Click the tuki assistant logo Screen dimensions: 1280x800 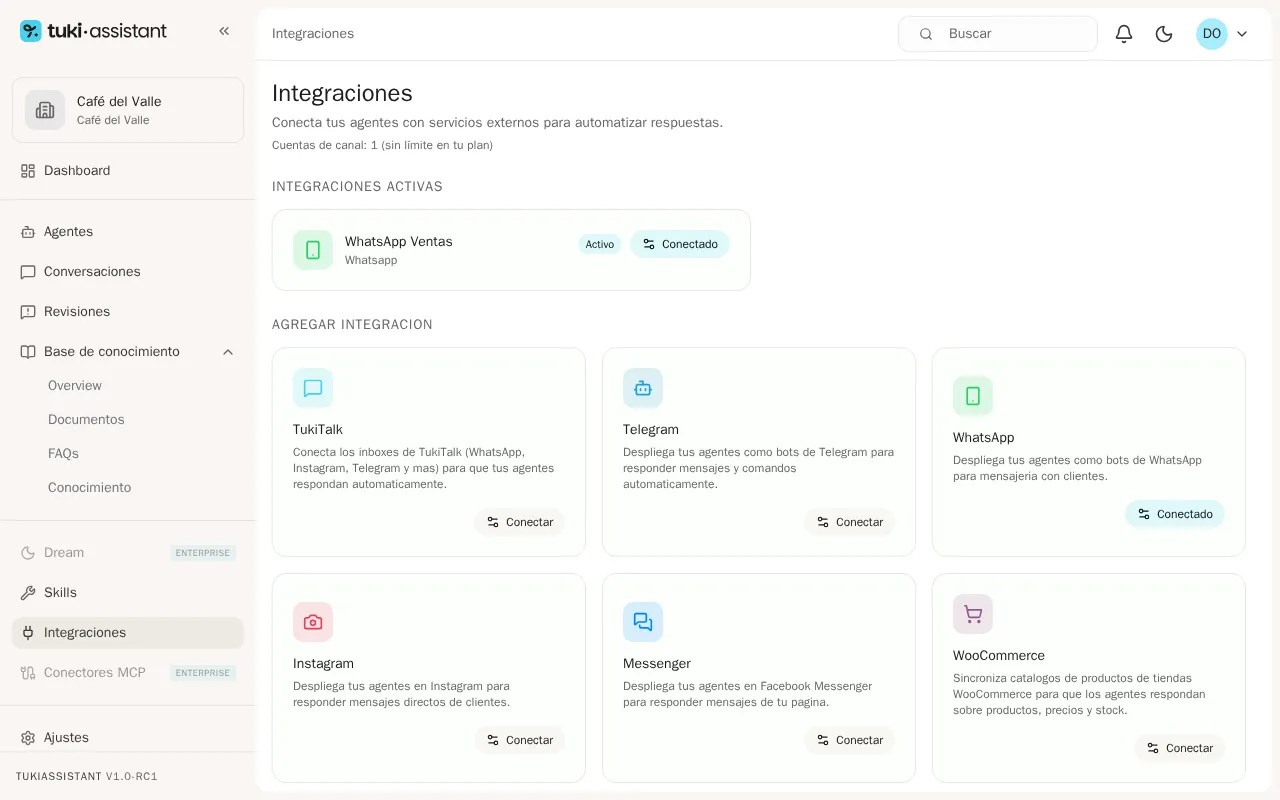[x=93, y=31]
